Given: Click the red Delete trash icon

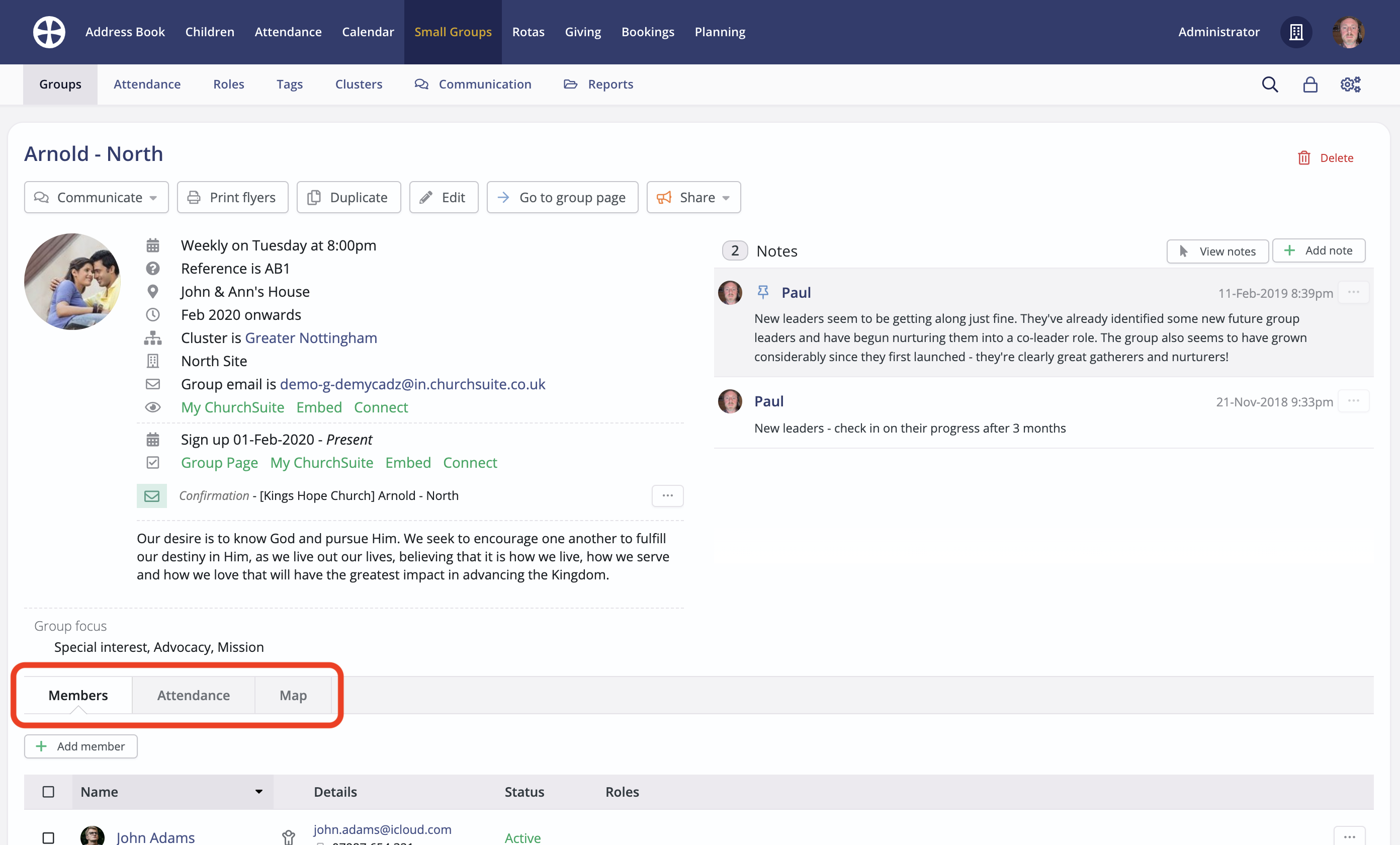Looking at the screenshot, I should pyautogui.click(x=1303, y=158).
